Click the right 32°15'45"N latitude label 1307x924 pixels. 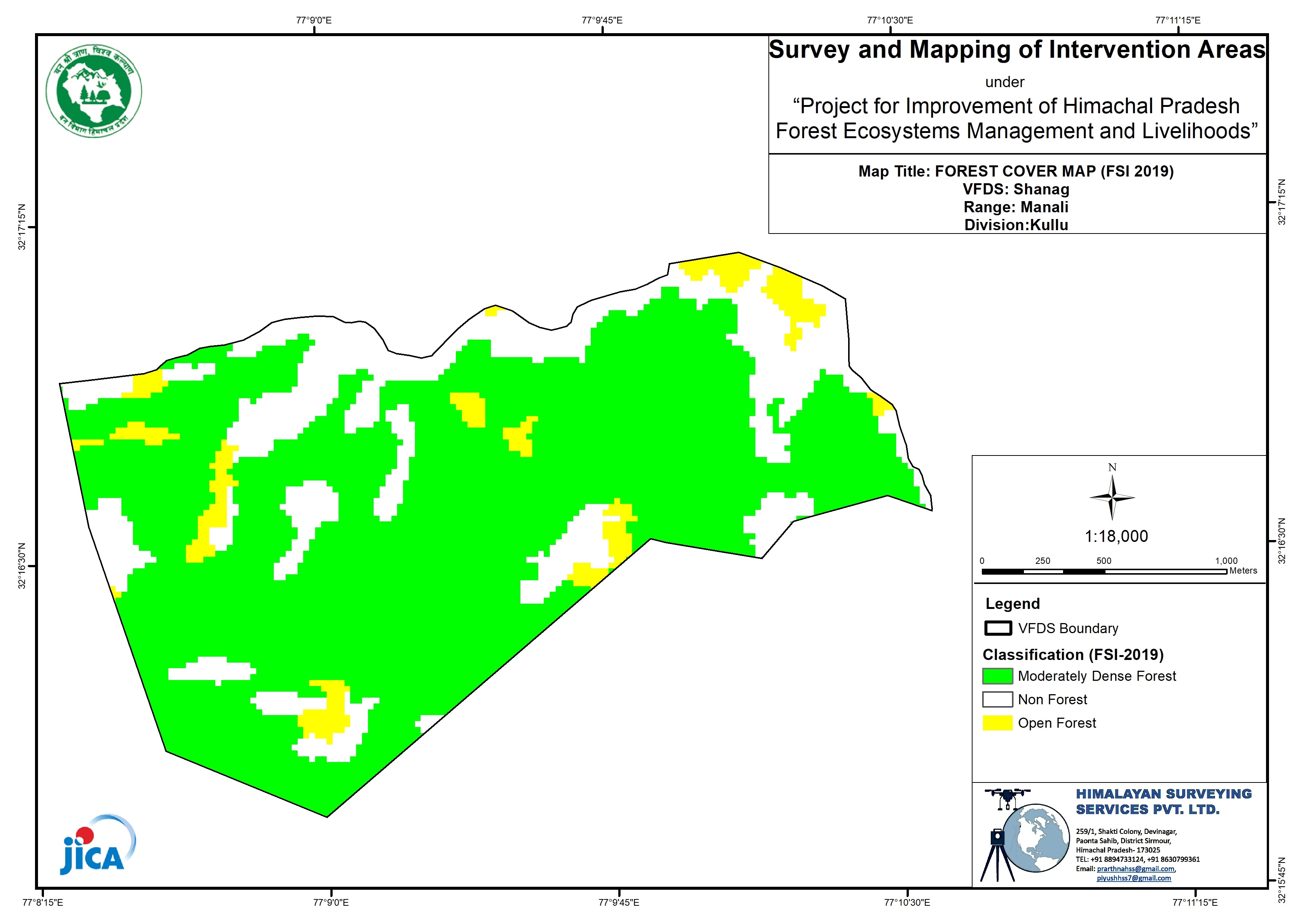point(1282,880)
